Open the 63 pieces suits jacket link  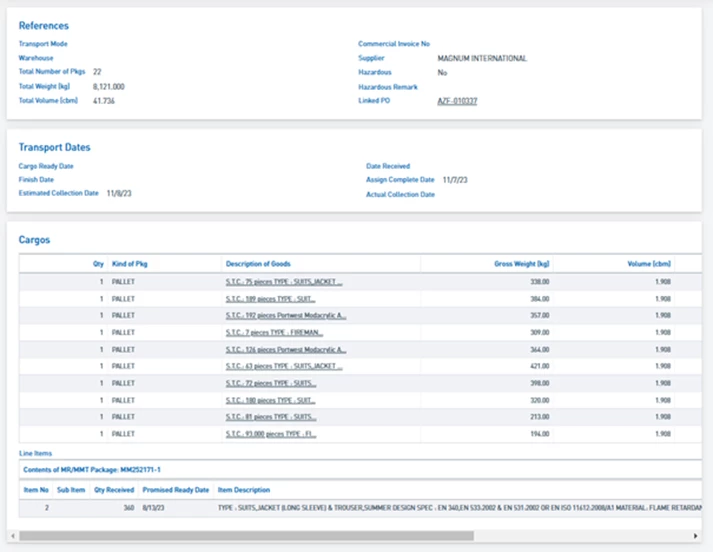pyautogui.click(x=284, y=367)
